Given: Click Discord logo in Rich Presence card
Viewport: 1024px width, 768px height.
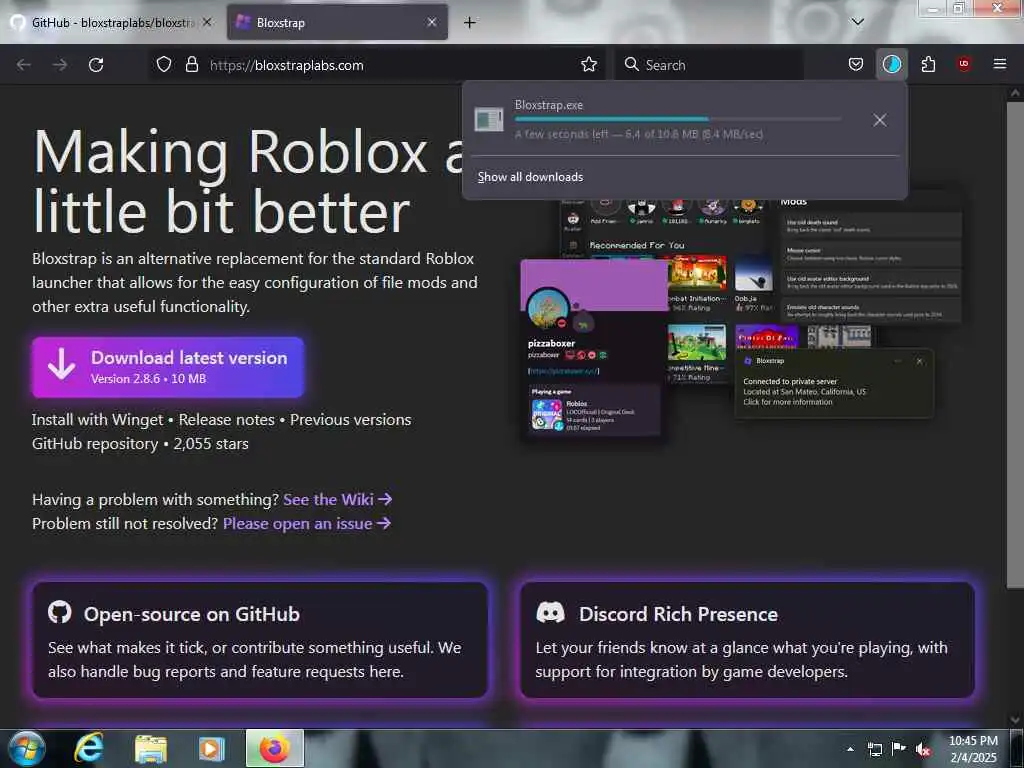Looking at the screenshot, I should pyautogui.click(x=550, y=613).
